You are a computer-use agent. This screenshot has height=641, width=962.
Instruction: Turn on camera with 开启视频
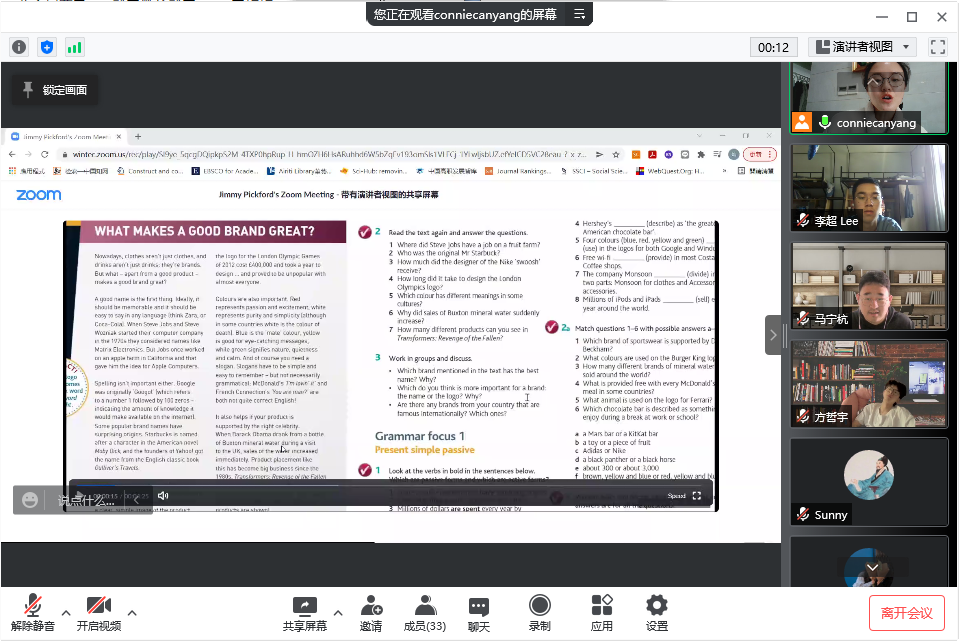[98, 612]
